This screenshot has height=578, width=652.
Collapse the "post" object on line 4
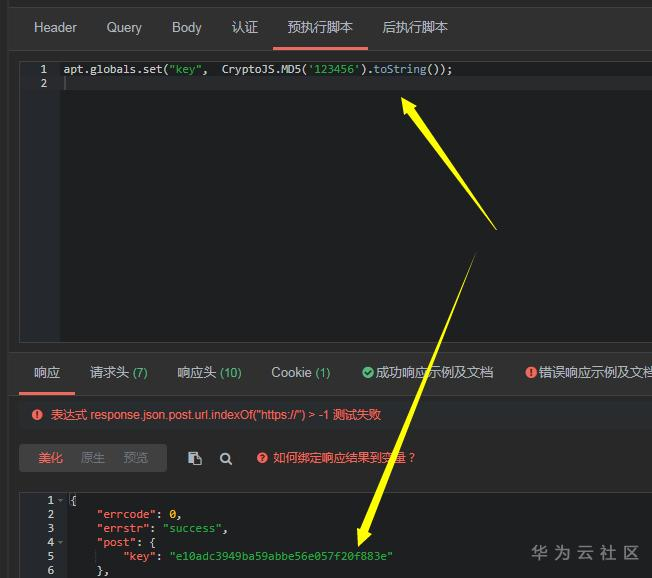[x=60, y=542]
